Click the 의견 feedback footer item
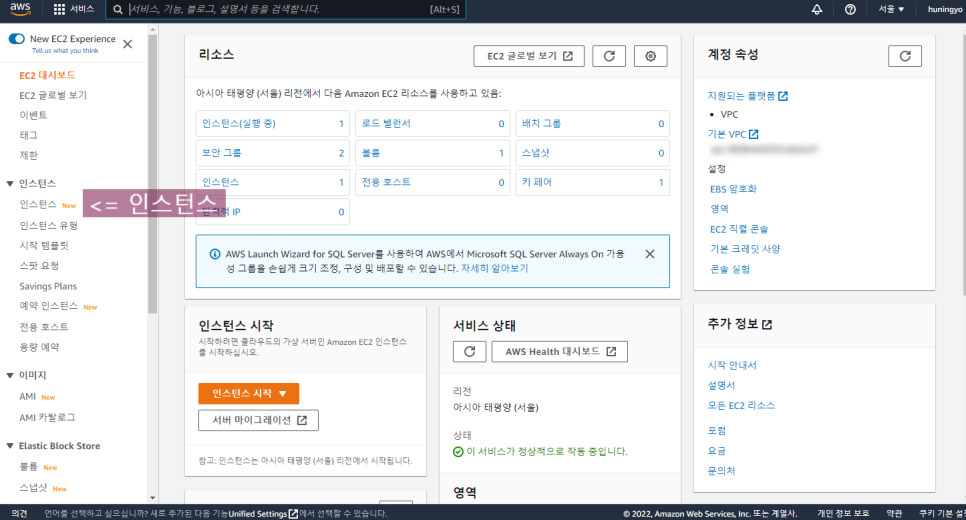966x520 pixels. [19, 514]
